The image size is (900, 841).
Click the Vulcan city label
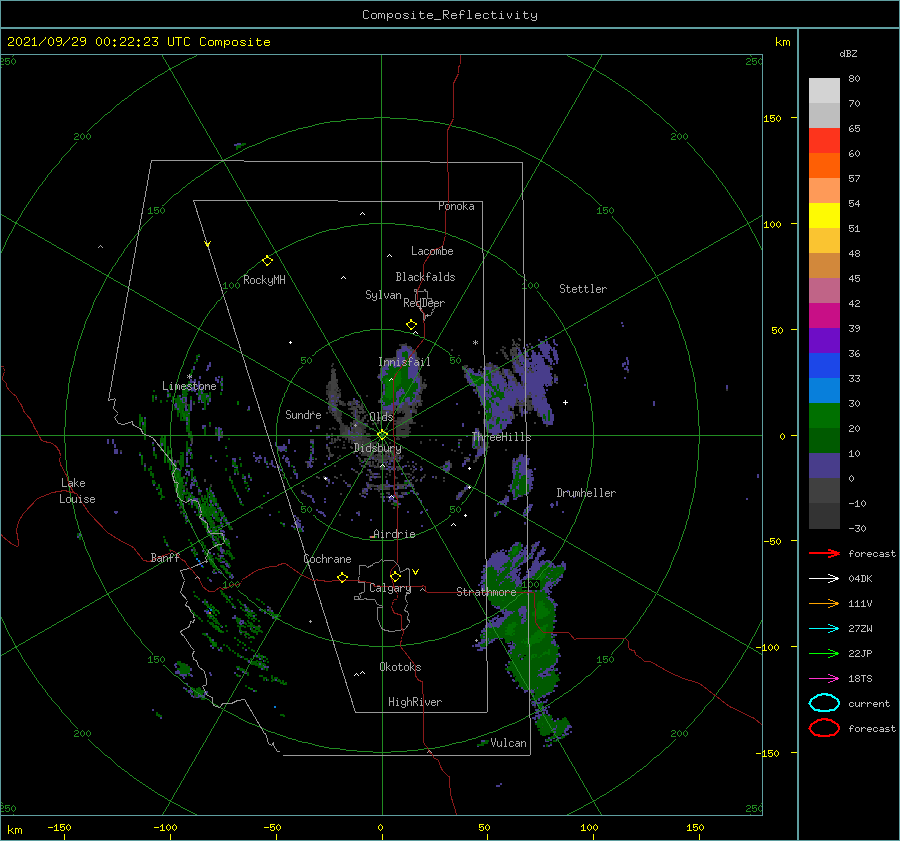click(509, 743)
